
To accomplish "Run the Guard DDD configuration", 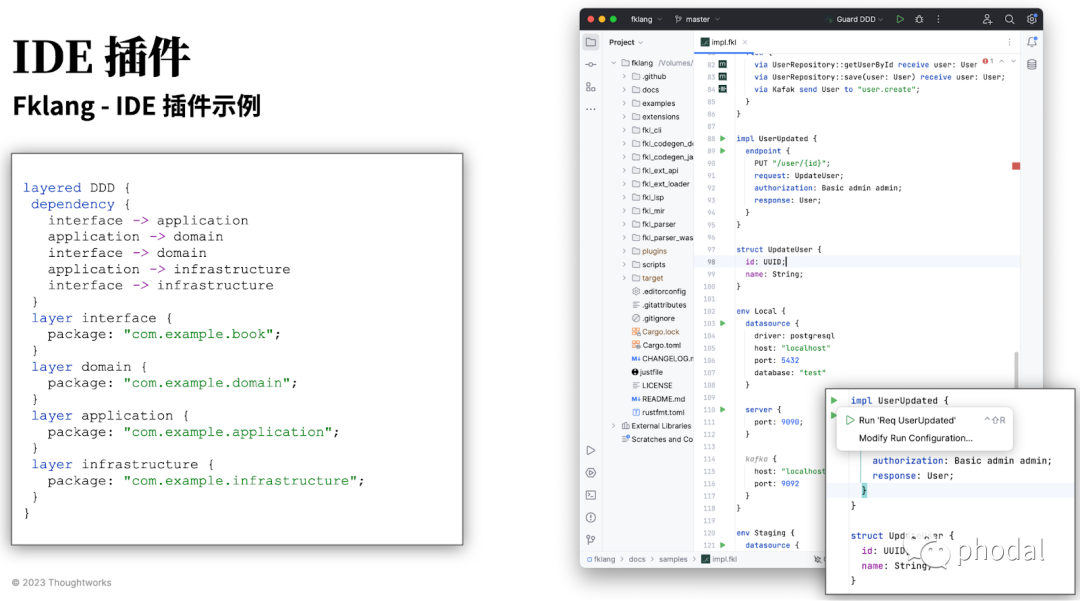I will [900, 19].
